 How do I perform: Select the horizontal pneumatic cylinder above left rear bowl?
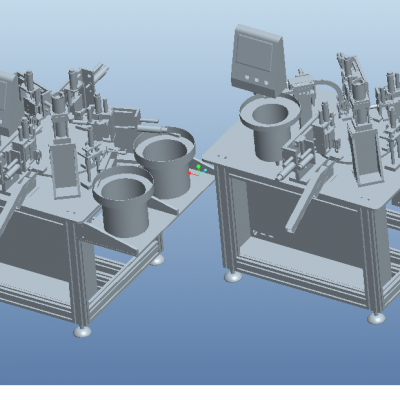pos(151,128)
